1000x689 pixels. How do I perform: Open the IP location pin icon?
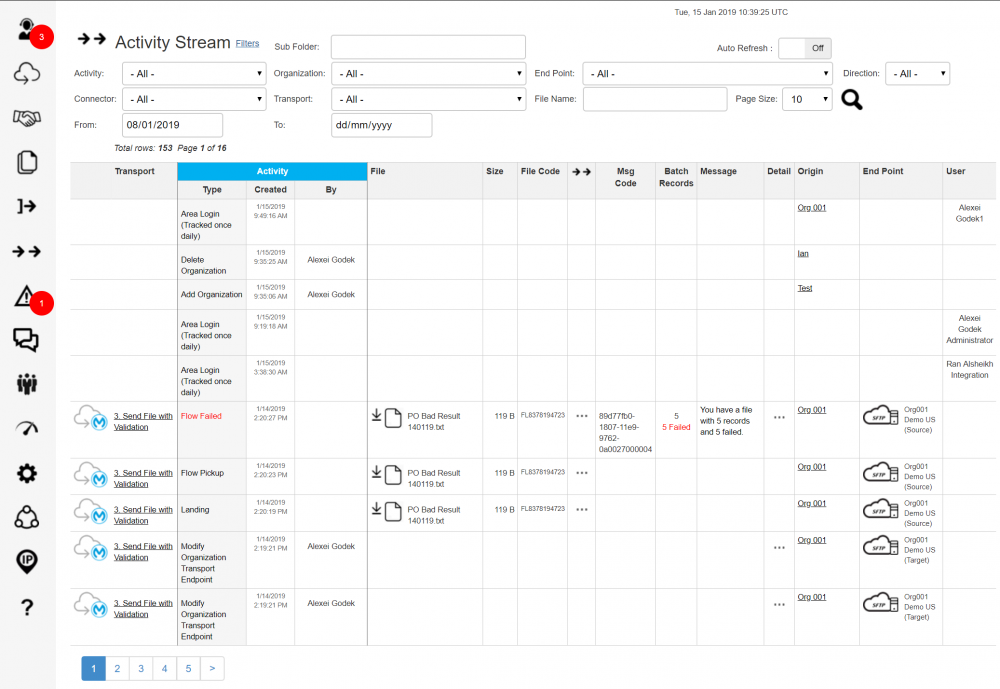click(x=27, y=561)
